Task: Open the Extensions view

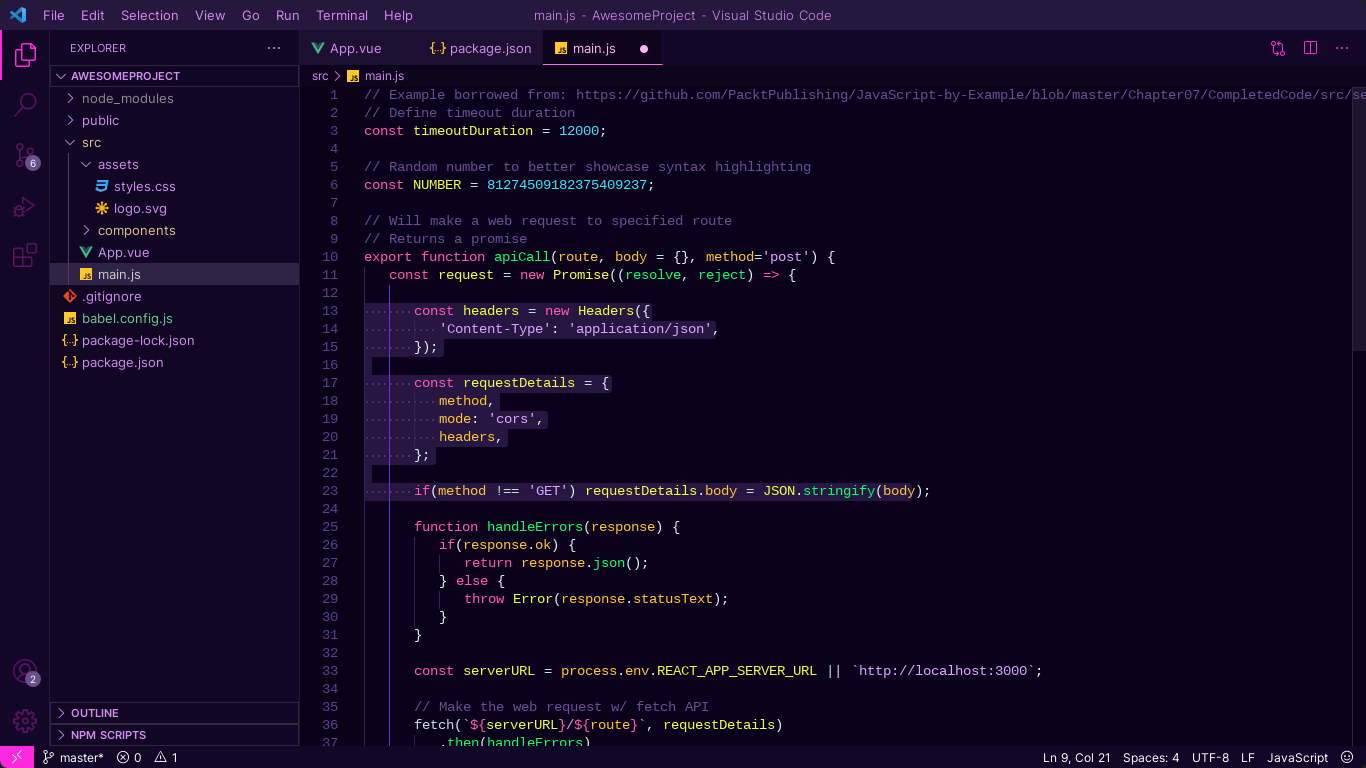Action: coord(25,255)
